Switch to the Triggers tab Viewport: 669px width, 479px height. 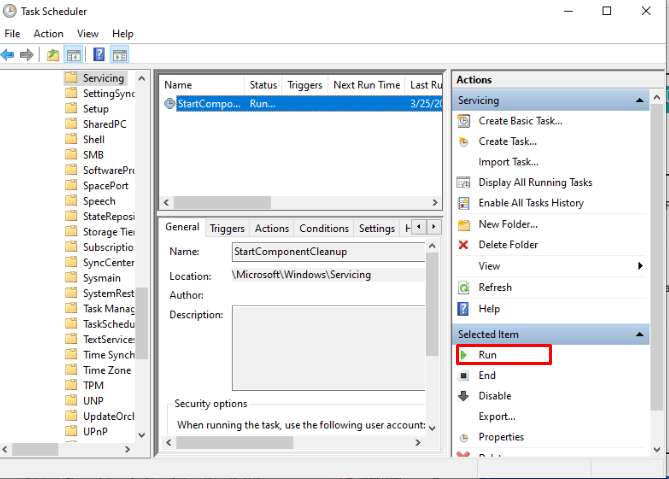click(x=227, y=228)
